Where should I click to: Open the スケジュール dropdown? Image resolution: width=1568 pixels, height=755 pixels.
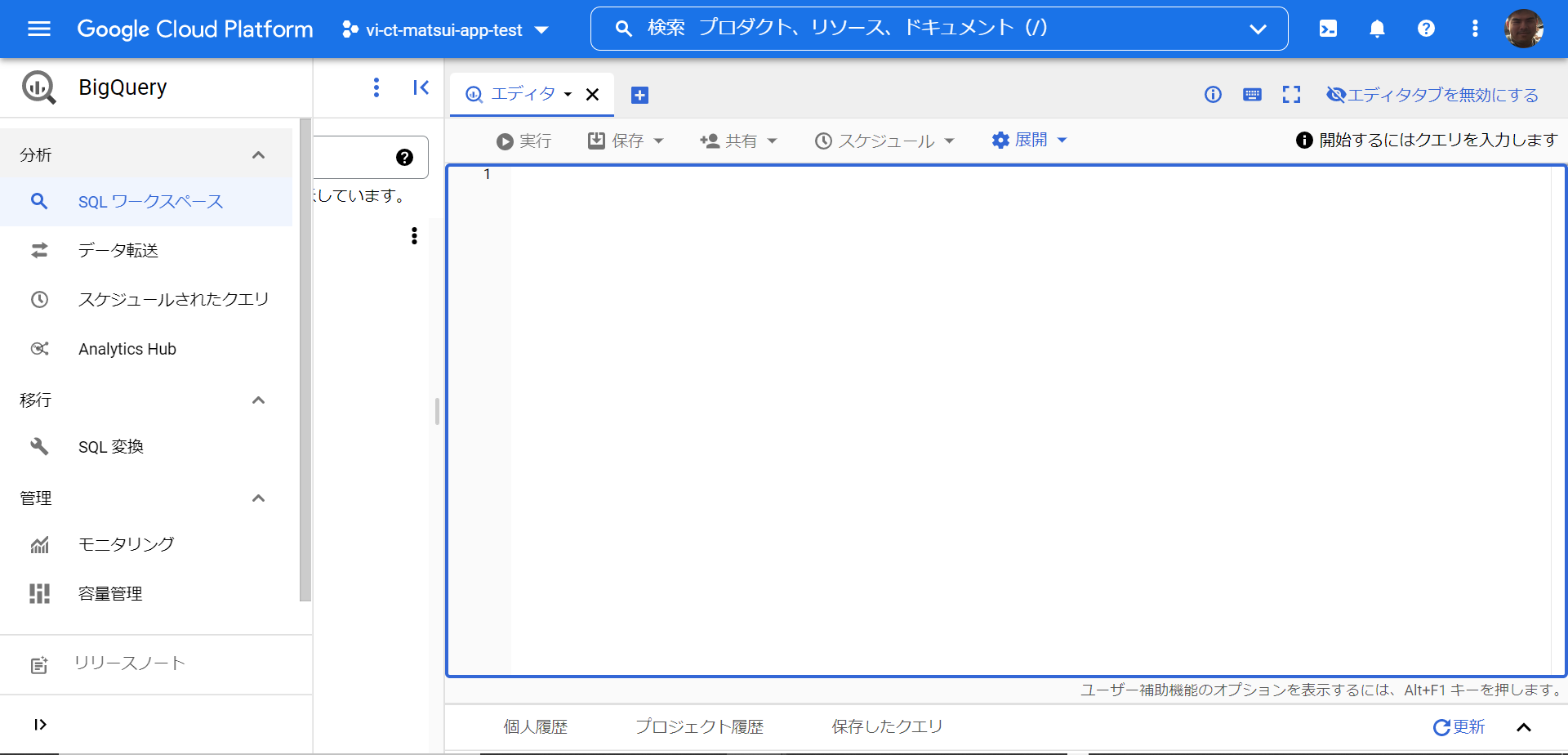click(x=884, y=141)
